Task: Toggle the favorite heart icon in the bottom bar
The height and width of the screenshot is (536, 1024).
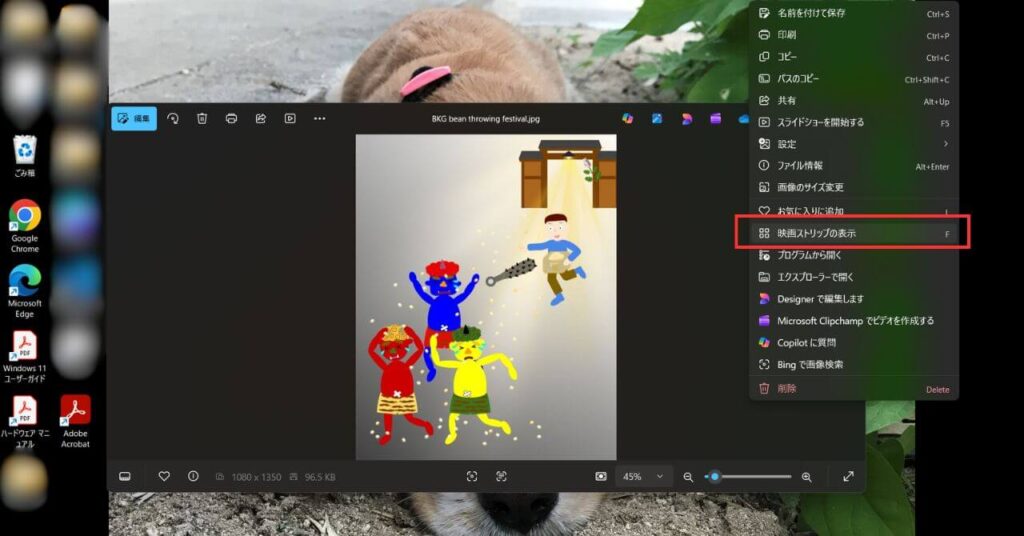Action: pyautogui.click(x=164, y=477)
